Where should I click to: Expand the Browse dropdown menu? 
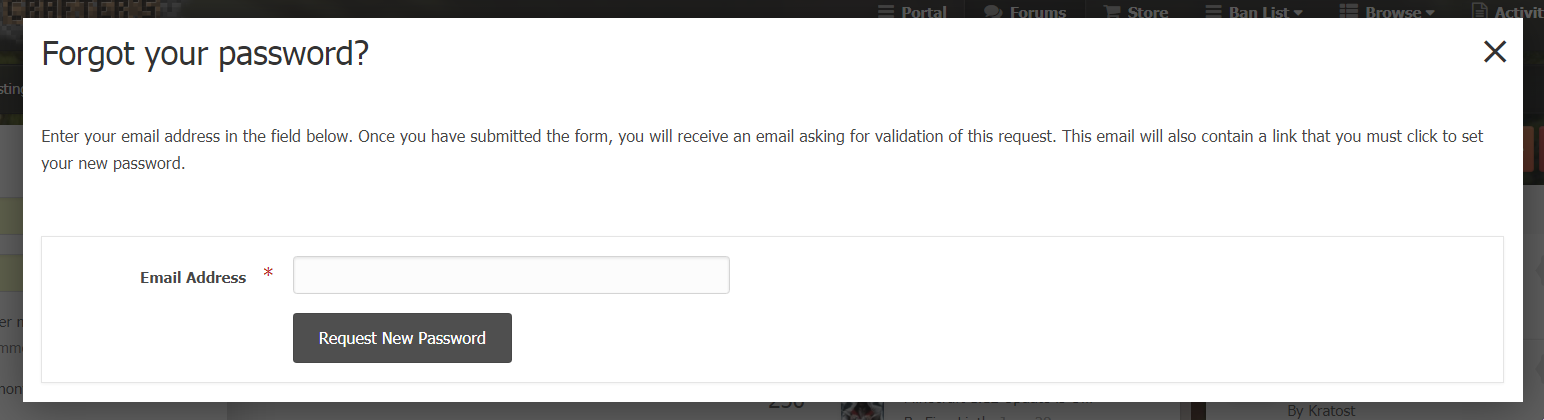pyautogui.click(x=1387, y=12)
